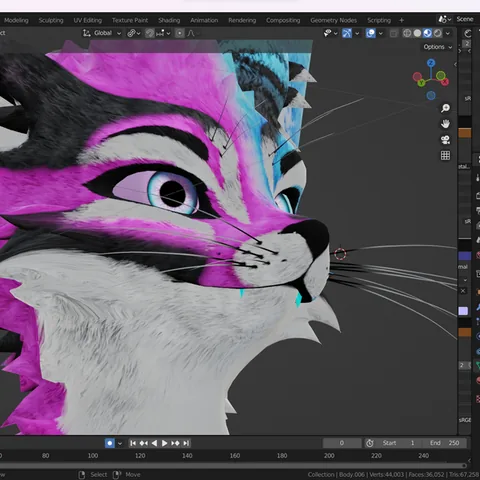480x480 pixels.
Task: Go to the Rendering workspace tab
Action: [242, 20]
